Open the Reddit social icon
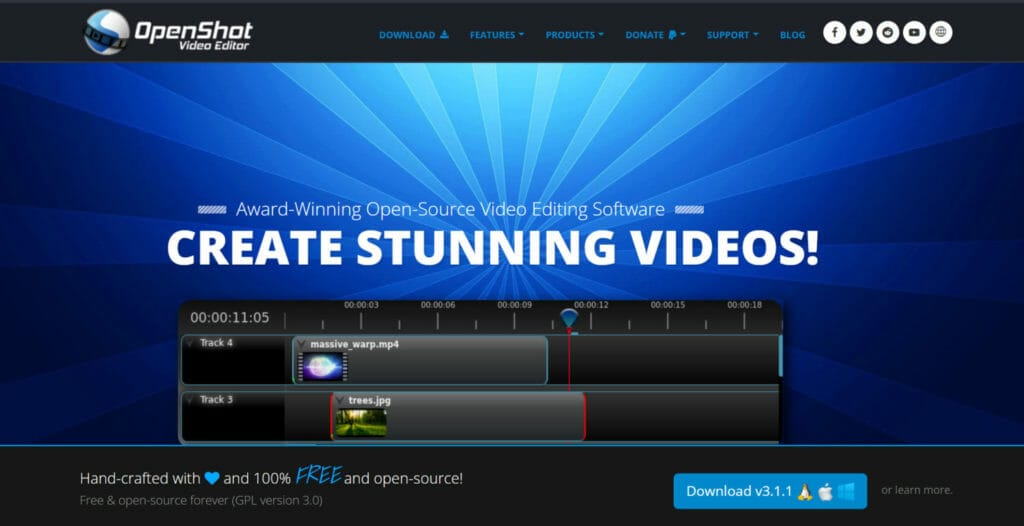 888,33
